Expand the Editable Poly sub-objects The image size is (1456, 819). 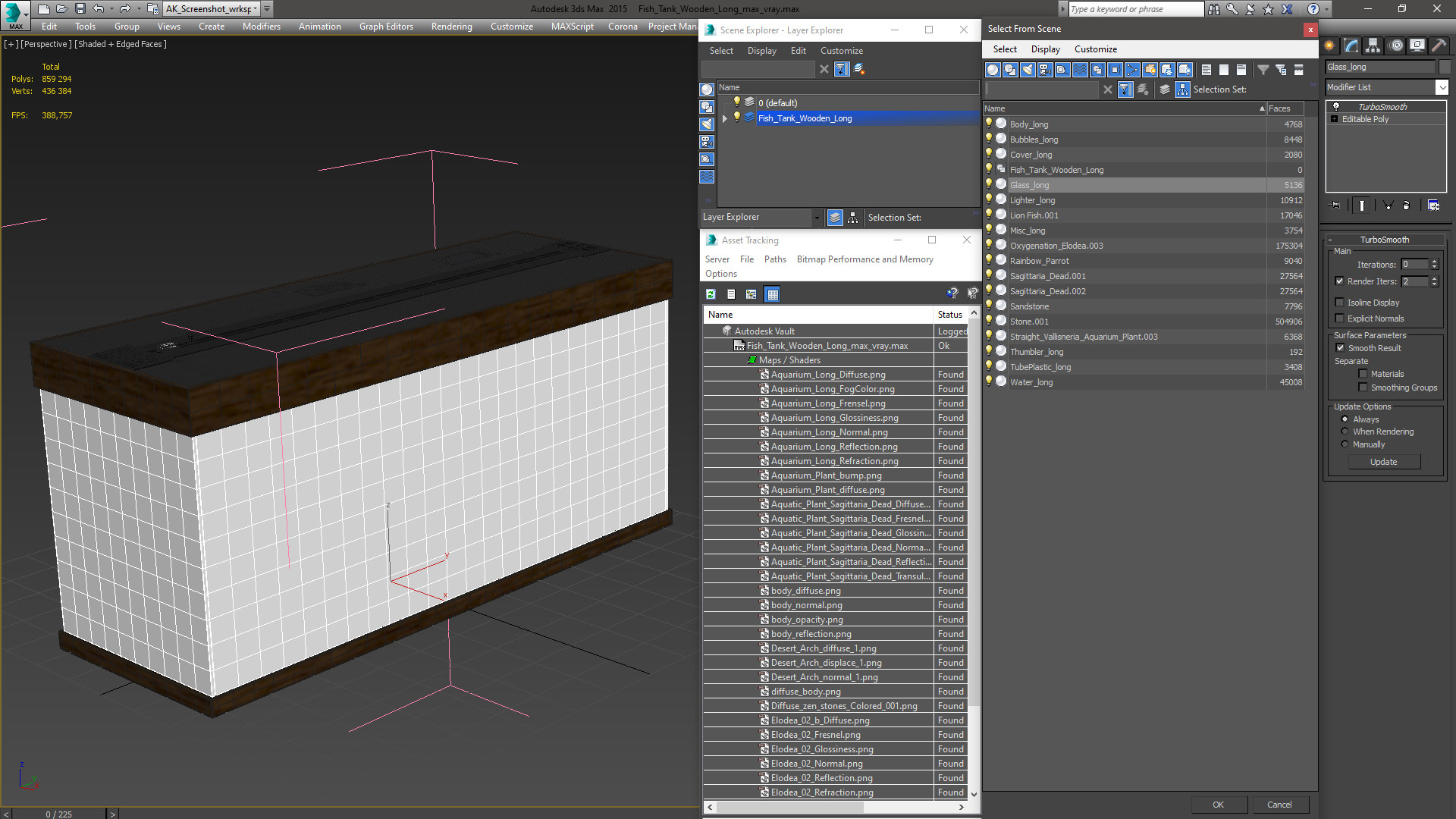click(1335, 119)
